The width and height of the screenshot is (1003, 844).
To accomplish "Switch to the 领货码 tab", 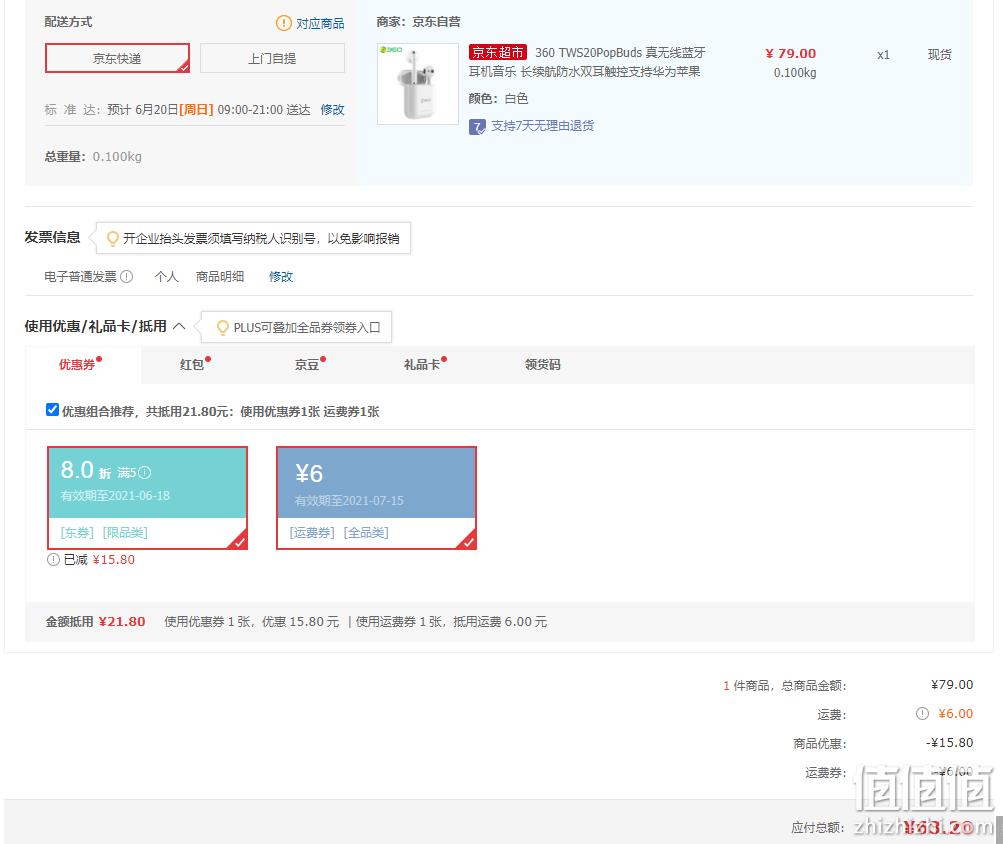I will pos(542,364).
